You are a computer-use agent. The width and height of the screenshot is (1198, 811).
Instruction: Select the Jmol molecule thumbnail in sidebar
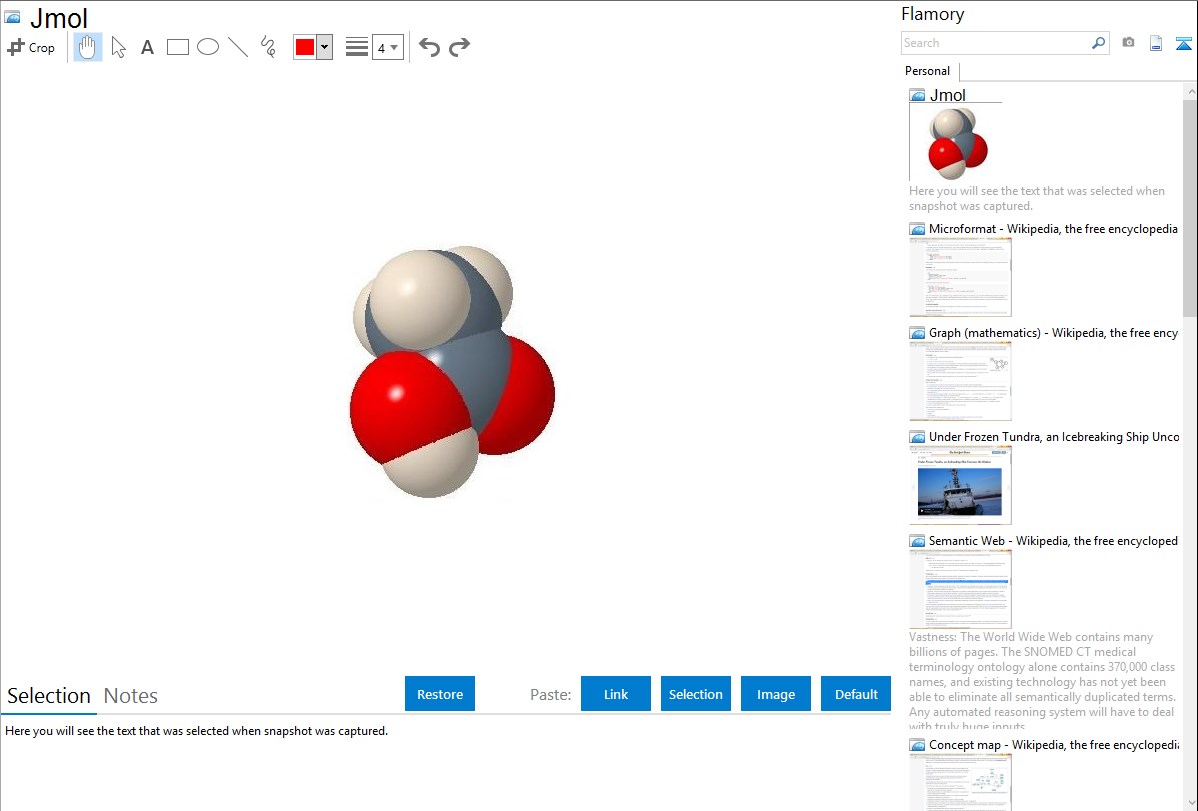point(957,142)
